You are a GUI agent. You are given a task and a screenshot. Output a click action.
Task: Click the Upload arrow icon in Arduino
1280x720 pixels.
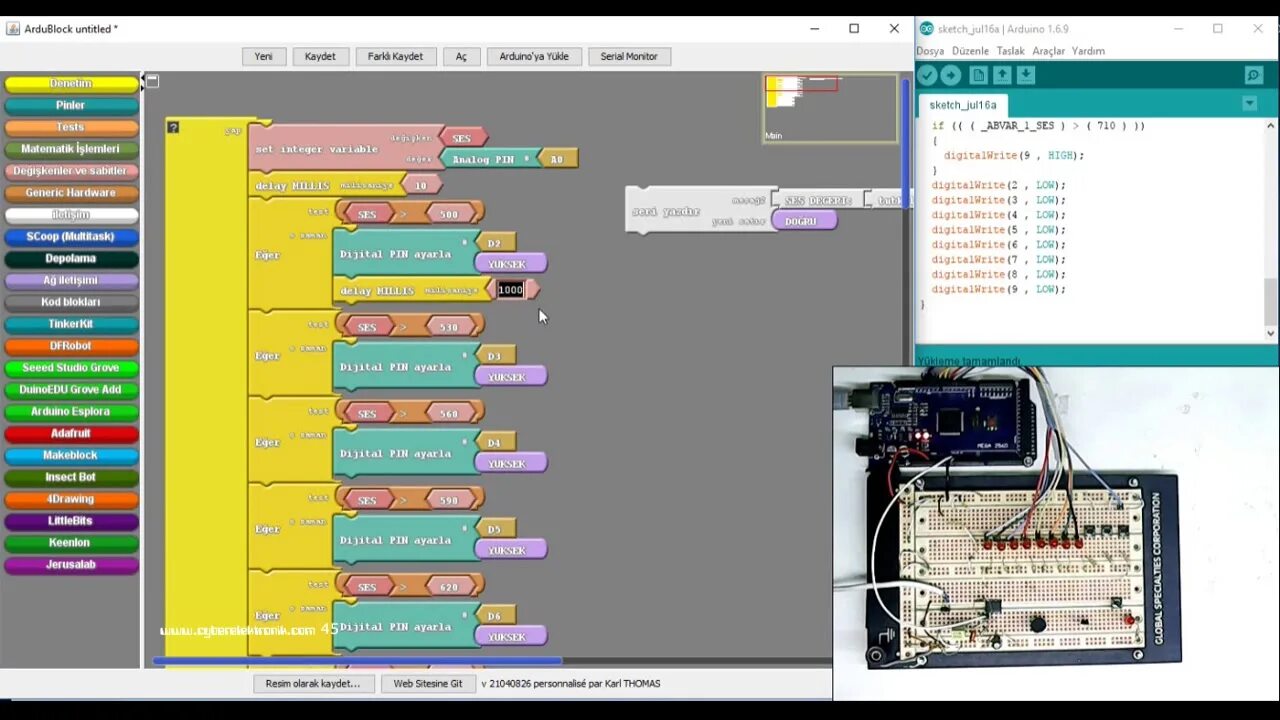[x=951, y=75]
